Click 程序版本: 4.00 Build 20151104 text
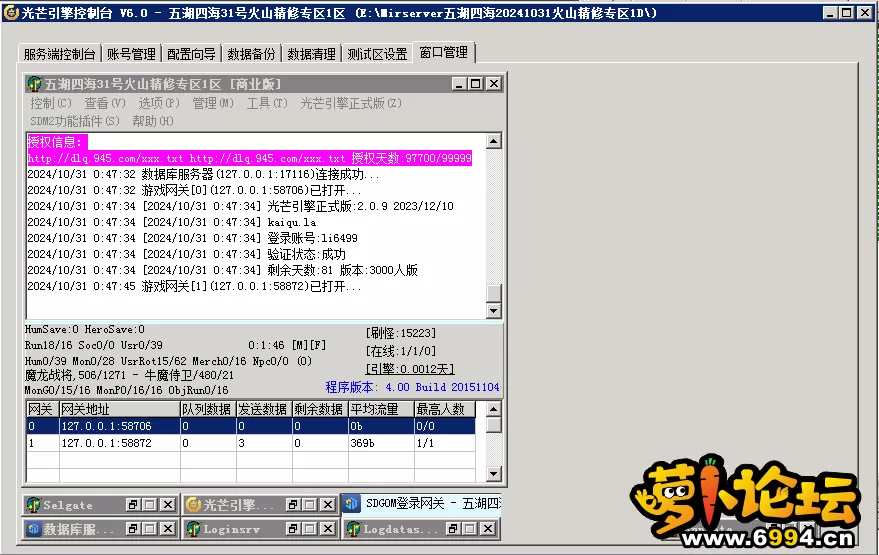Screen dimensions: 879x555 (x=412, y=387)
